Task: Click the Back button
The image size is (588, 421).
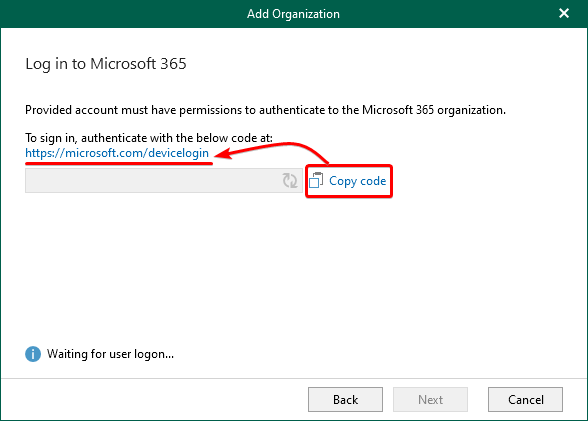Action: click(345, 400)
